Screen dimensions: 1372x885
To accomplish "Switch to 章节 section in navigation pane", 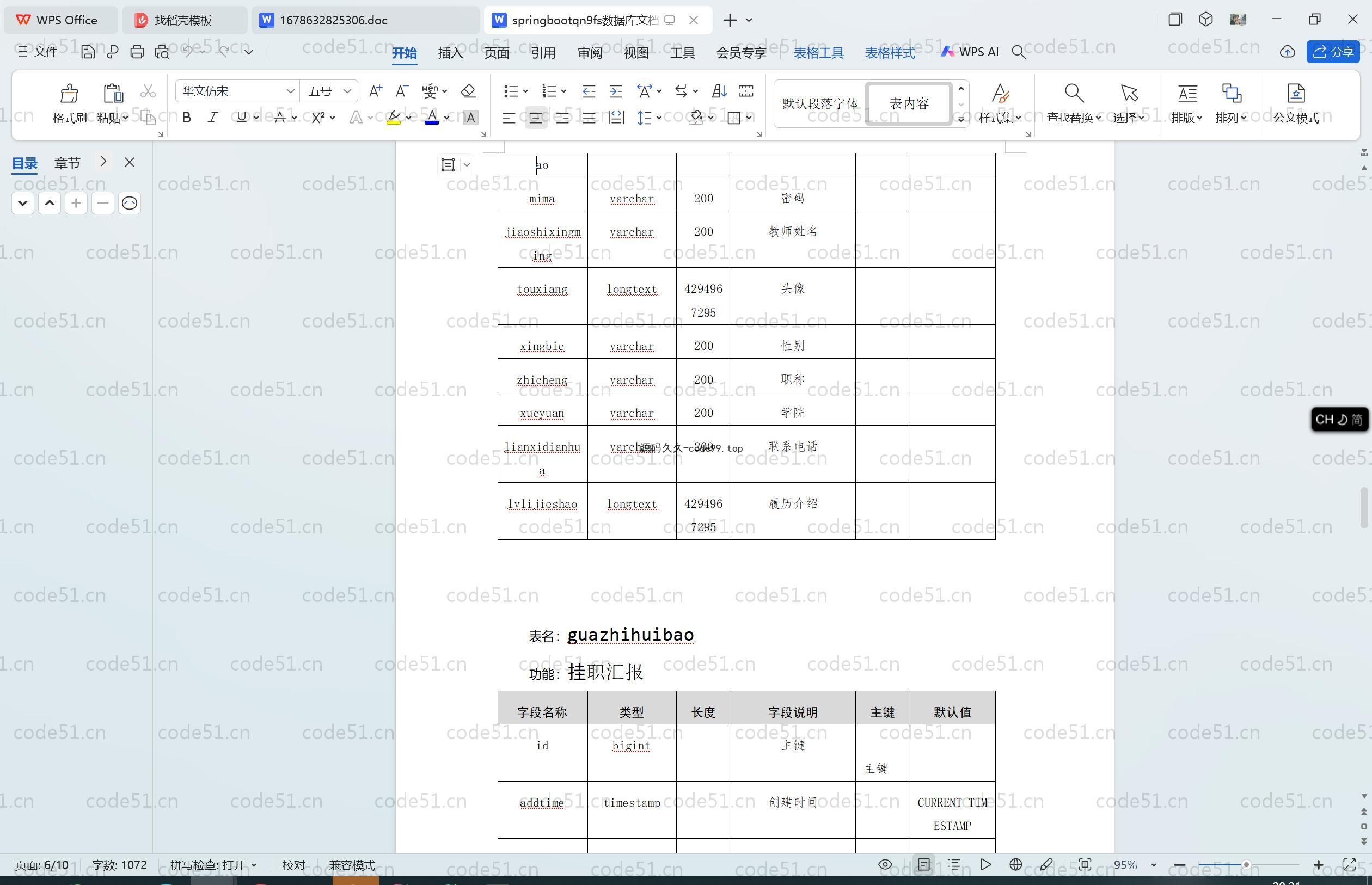I will click(x=68, y=163).
